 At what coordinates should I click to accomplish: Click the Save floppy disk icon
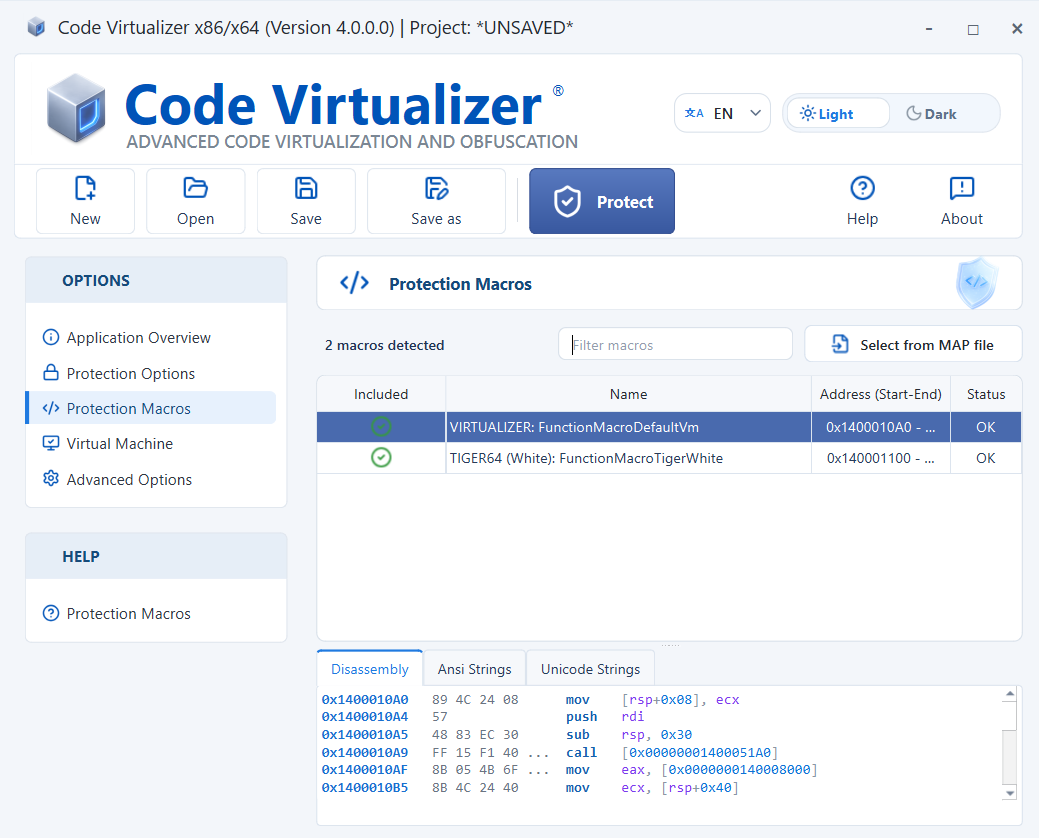click(305, 188)
